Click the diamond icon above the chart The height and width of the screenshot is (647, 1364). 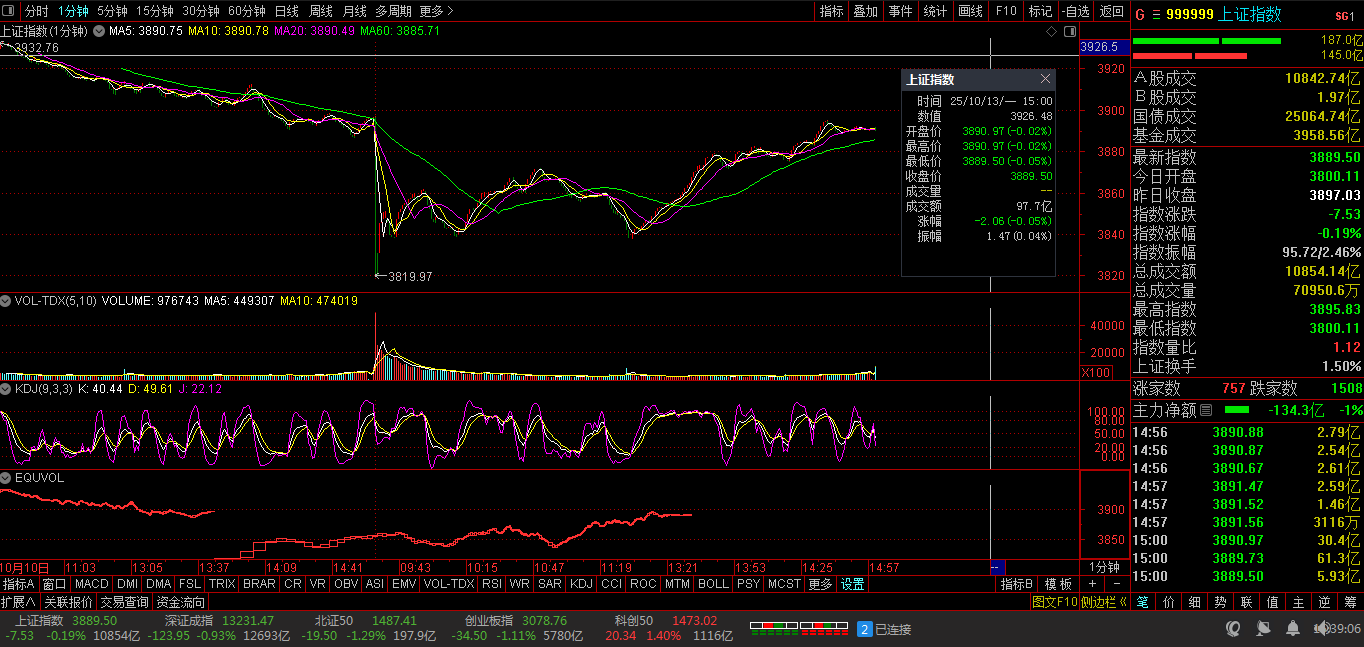[1051, 32]
